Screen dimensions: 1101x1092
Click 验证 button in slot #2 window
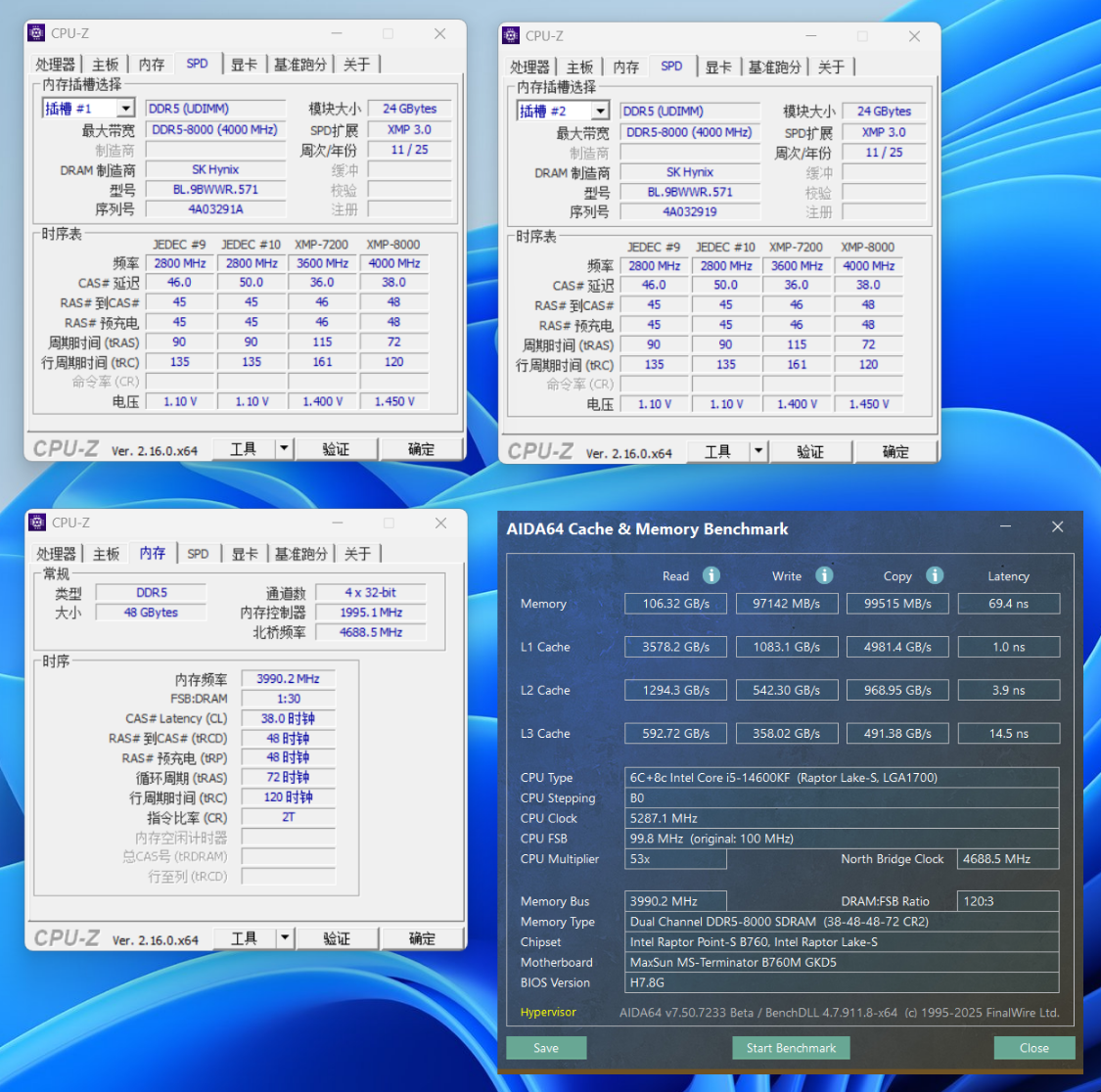point(810,451)
